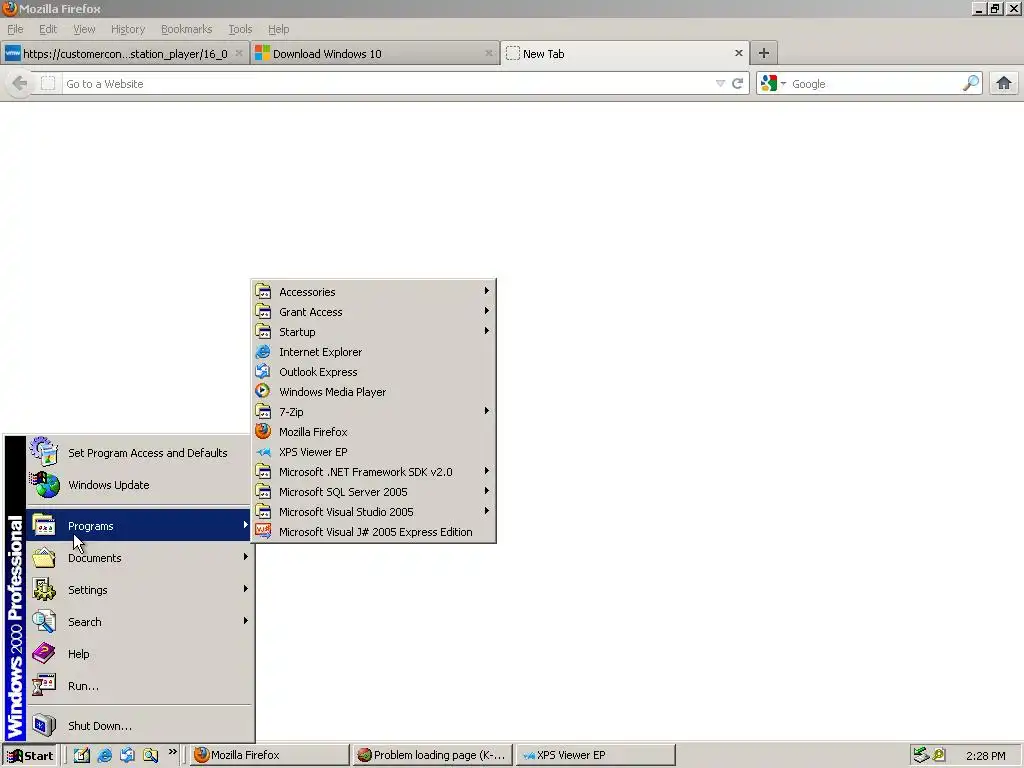Select Programs entry in Start menu
Viewport: 1024px width, 768px height.
pos(139,525)
